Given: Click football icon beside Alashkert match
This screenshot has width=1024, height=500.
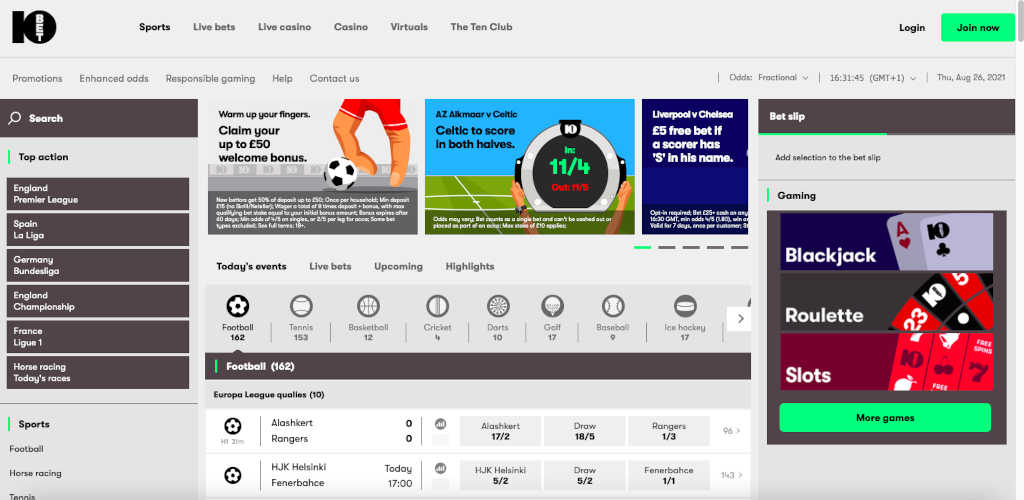Looking at the screenshot, I should (232, 426).
